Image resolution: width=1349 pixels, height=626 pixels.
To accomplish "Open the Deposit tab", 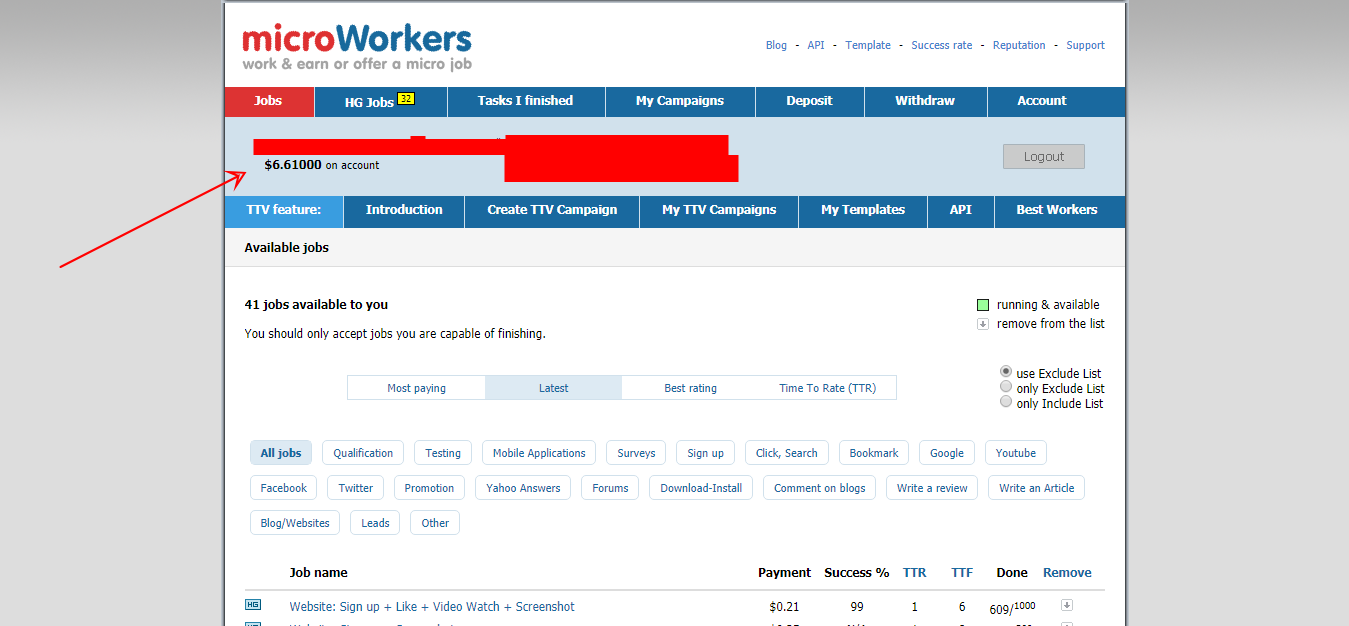I will pos(810,101).
